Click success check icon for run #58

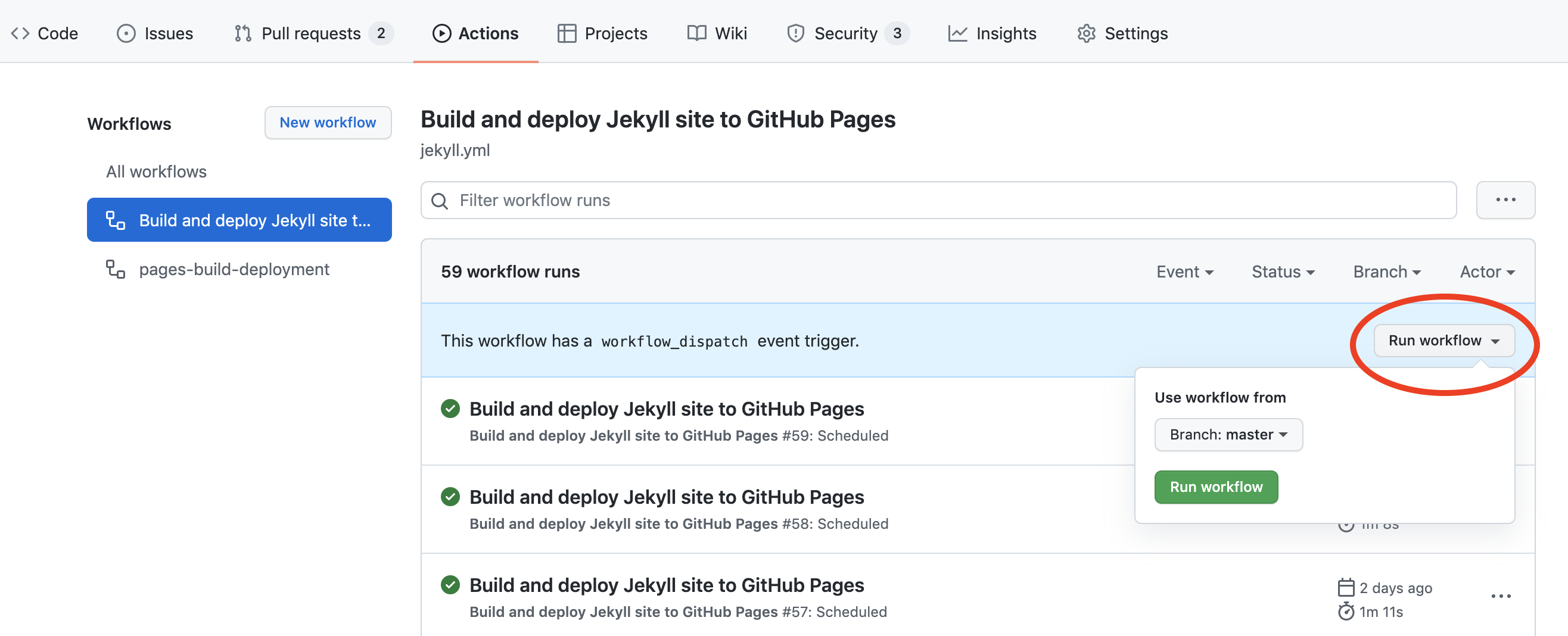(450, 497)
